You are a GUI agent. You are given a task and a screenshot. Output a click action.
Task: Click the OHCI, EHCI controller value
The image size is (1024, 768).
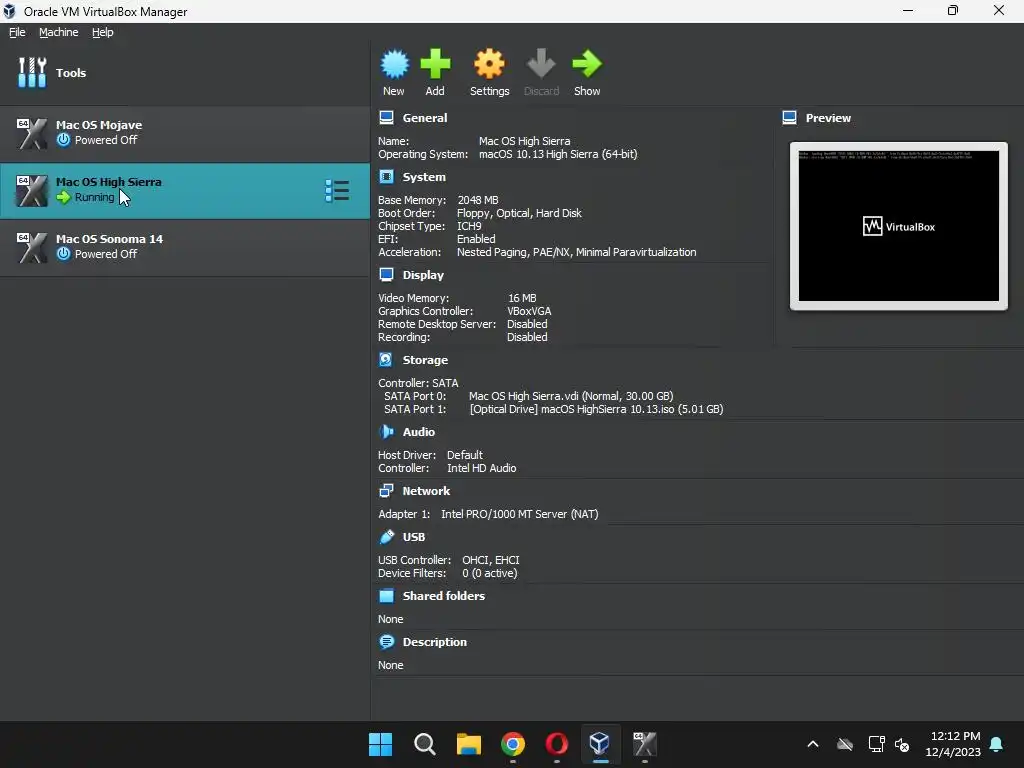pyautogui.click(x=490, y=560)
